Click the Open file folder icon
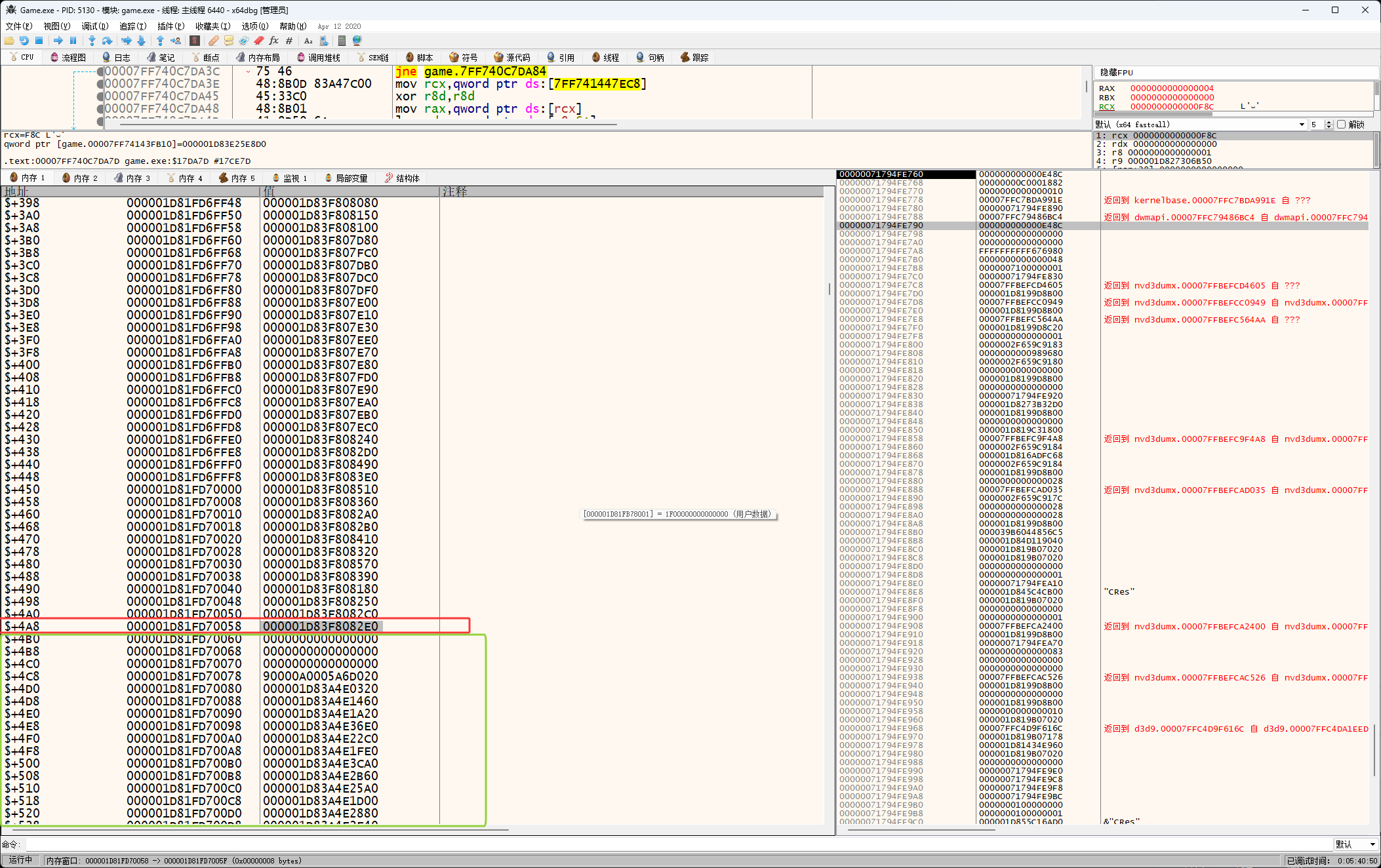Image resolution: width=1381 pixels, height=868 pixels. [x=9, y=41]
